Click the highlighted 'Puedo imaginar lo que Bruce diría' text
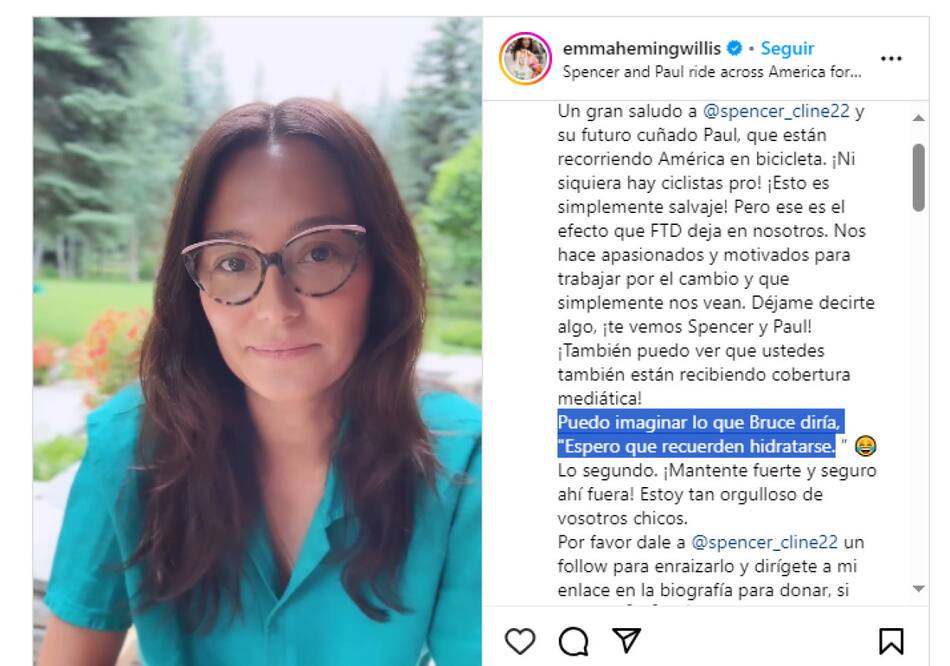Image resolution: width=950 pixels, height=666 pixels. coord(699,422)
